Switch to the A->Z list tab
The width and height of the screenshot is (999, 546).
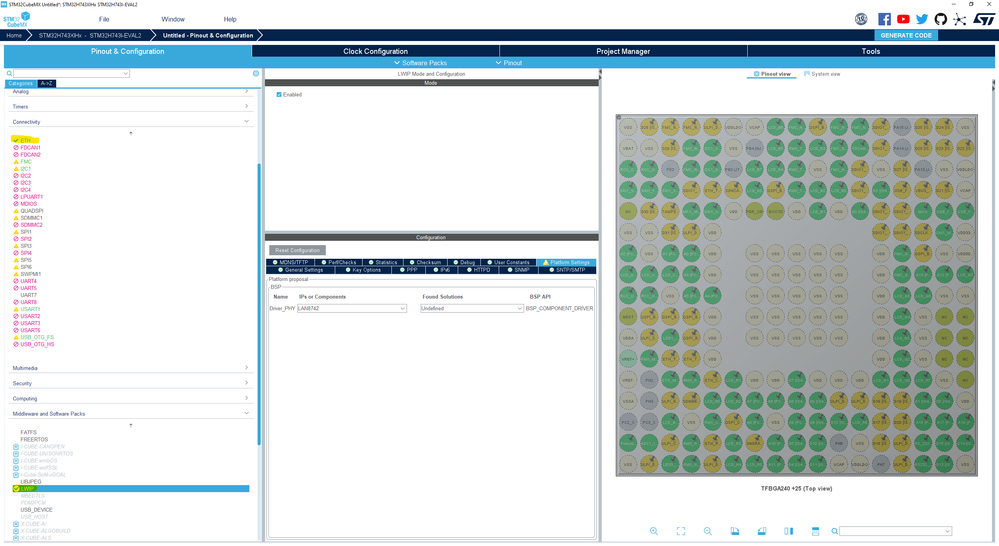pos(47,83)
